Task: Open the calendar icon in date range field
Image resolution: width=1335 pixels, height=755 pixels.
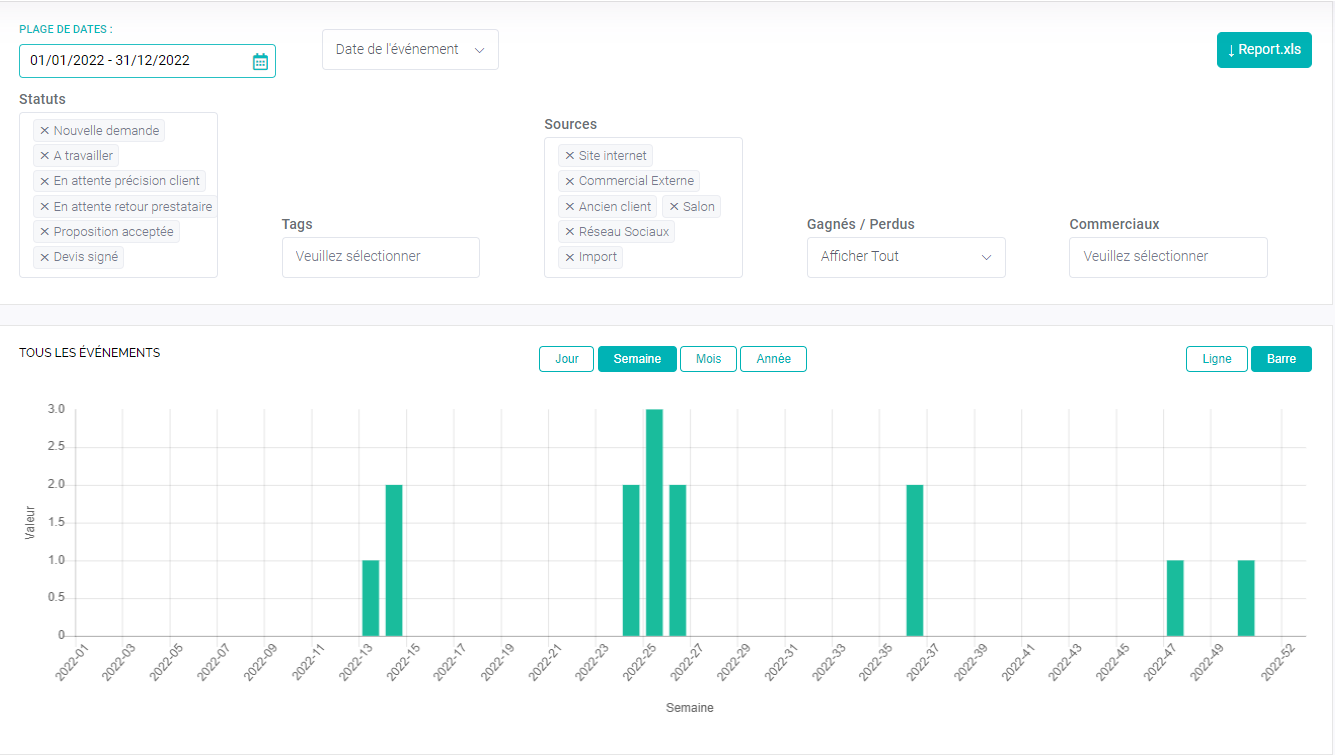Action: [x=260, y=61]
